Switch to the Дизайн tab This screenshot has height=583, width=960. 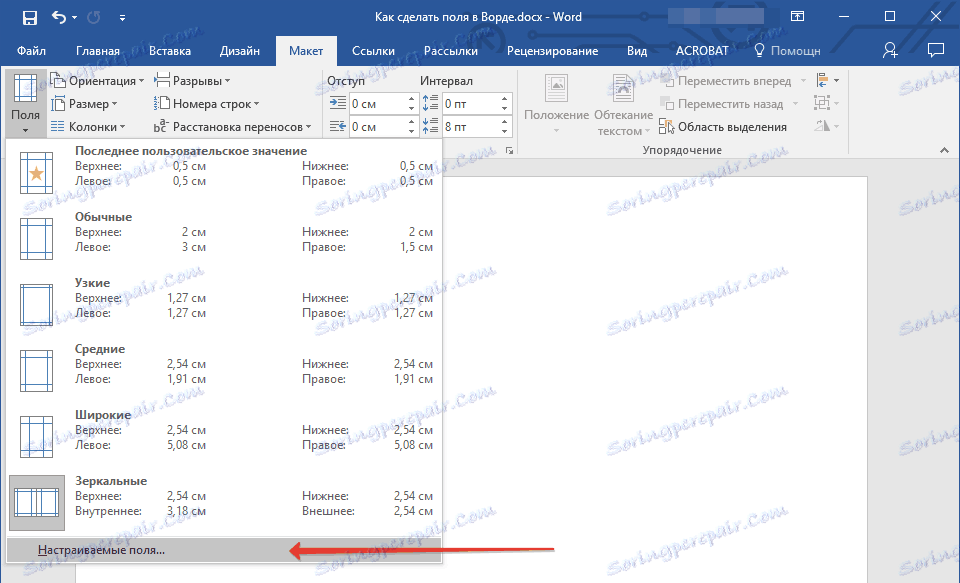pos(240,51)
